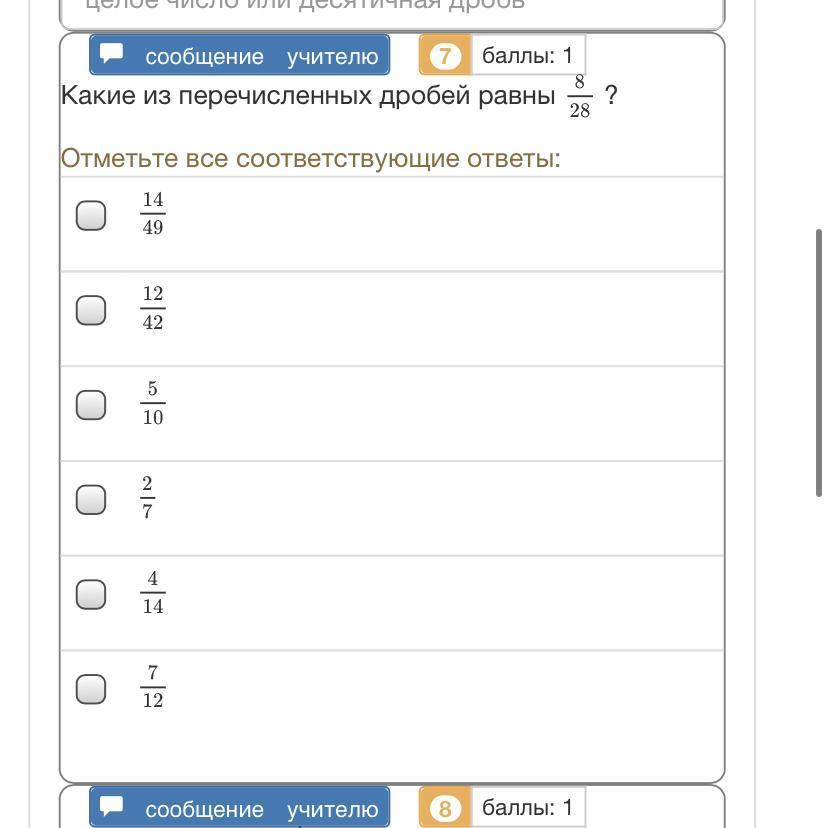Click the orange number 8 badge
The height and width of the screenshot is (828, 828).
point(445,808)
